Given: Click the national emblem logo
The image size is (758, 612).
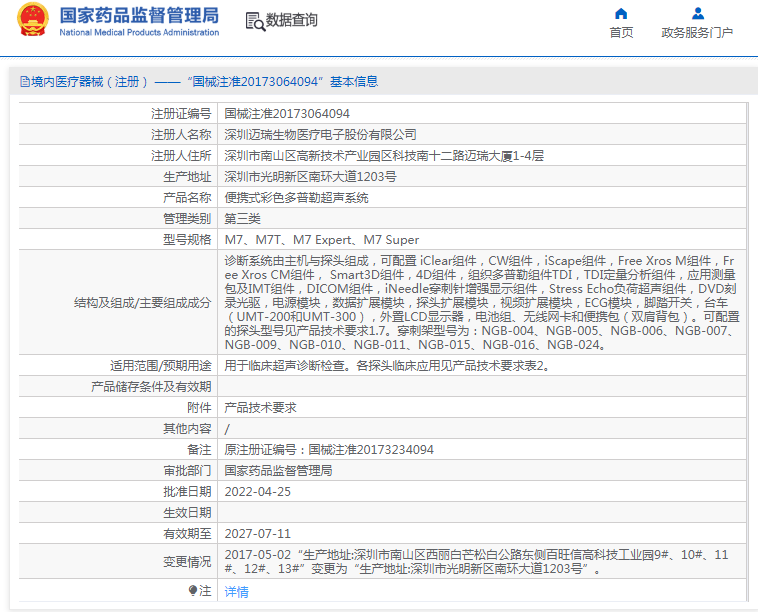Looking at the screenshot, I should [x=33, y=20].
